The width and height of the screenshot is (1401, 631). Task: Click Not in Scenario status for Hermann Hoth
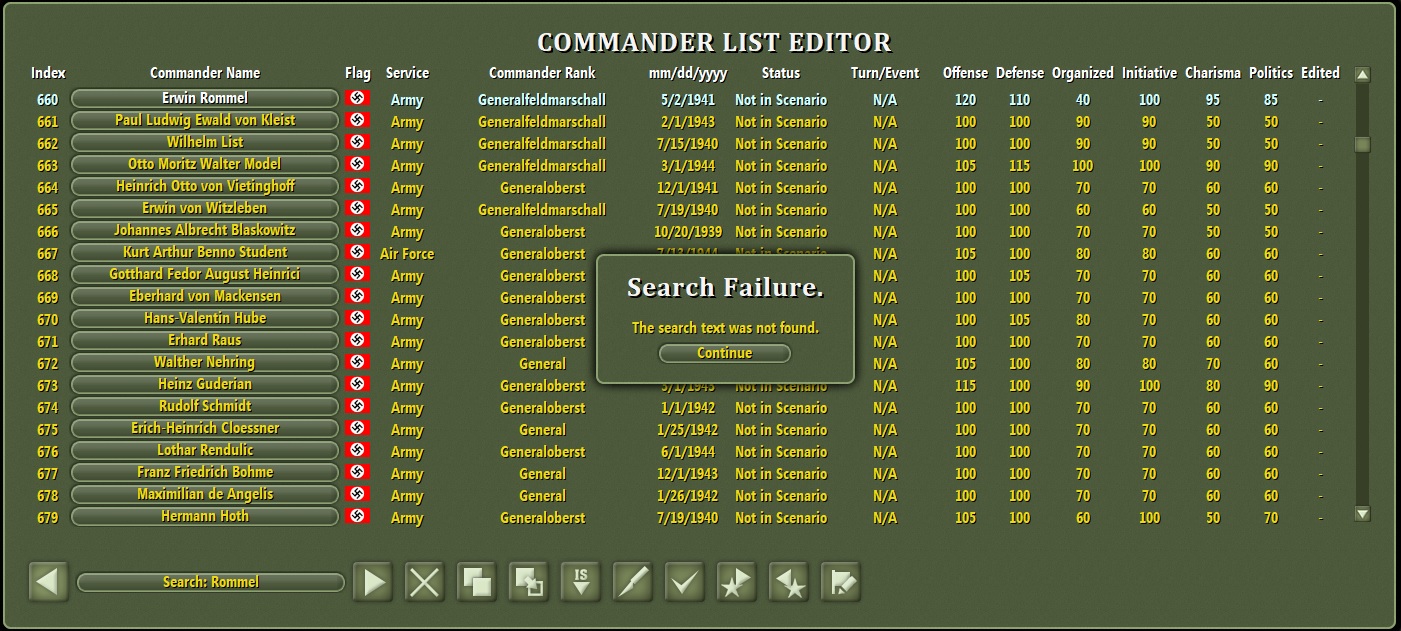(x=781, y=518)
